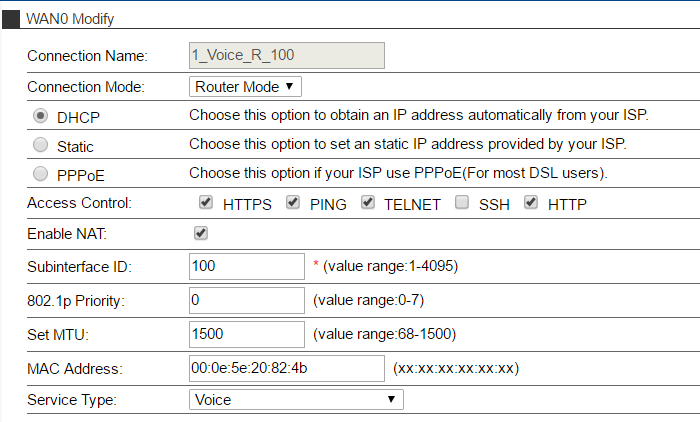Image resolution: width=700 pixels, height=422 pixels.
Task: Enable the SSH access checkbox
Action: (462, 203)
